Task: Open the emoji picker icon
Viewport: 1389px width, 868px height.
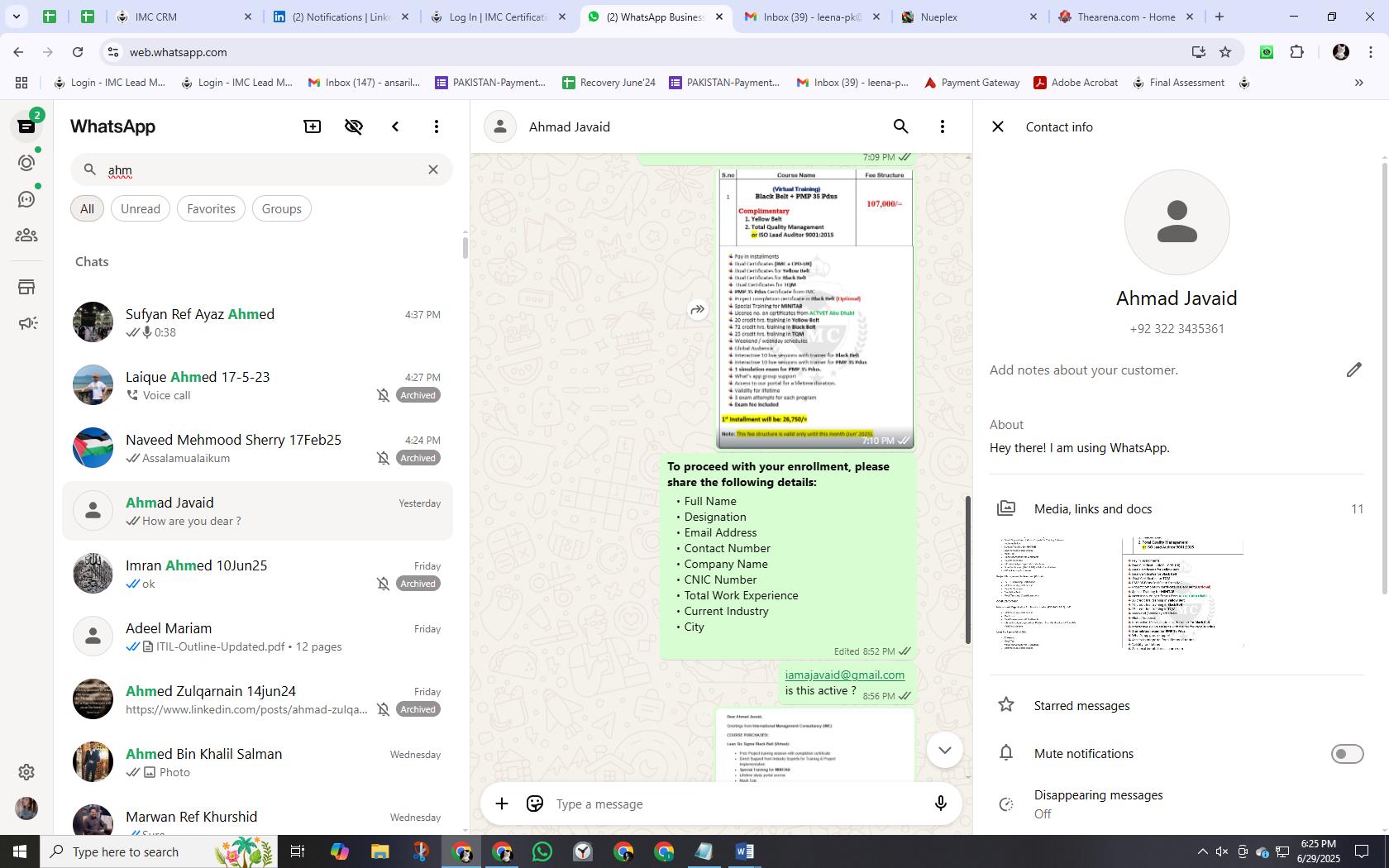Action: [x=535, y=804]
